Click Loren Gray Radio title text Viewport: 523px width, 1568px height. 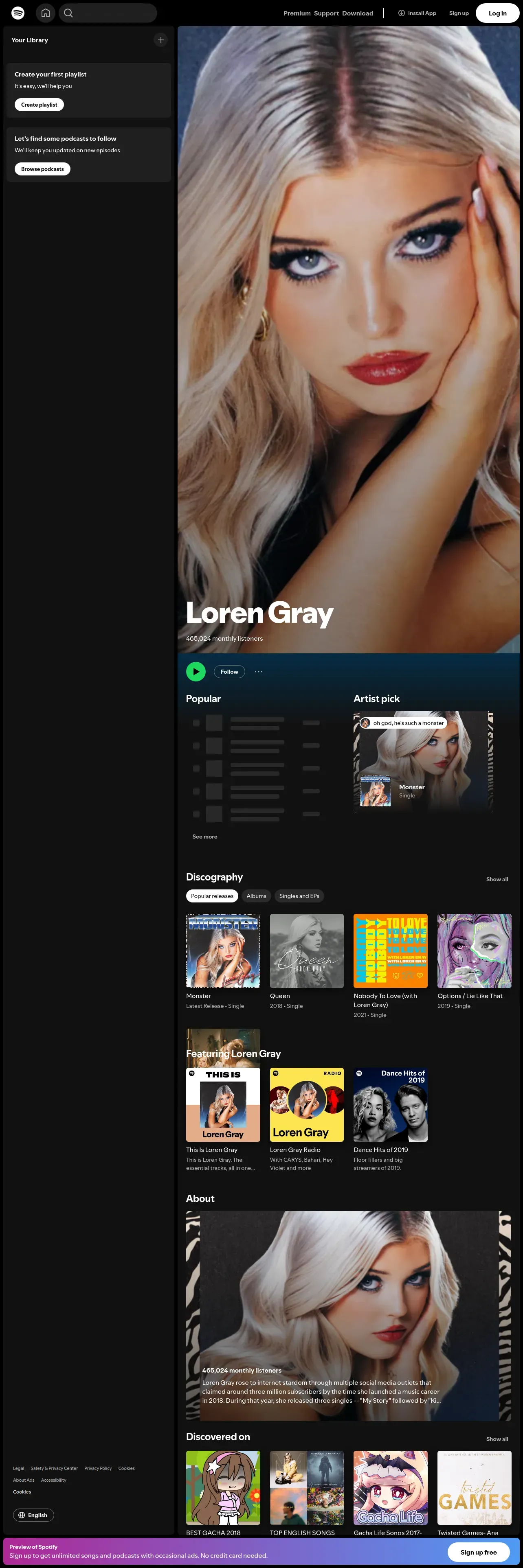tap(295, 1150)
